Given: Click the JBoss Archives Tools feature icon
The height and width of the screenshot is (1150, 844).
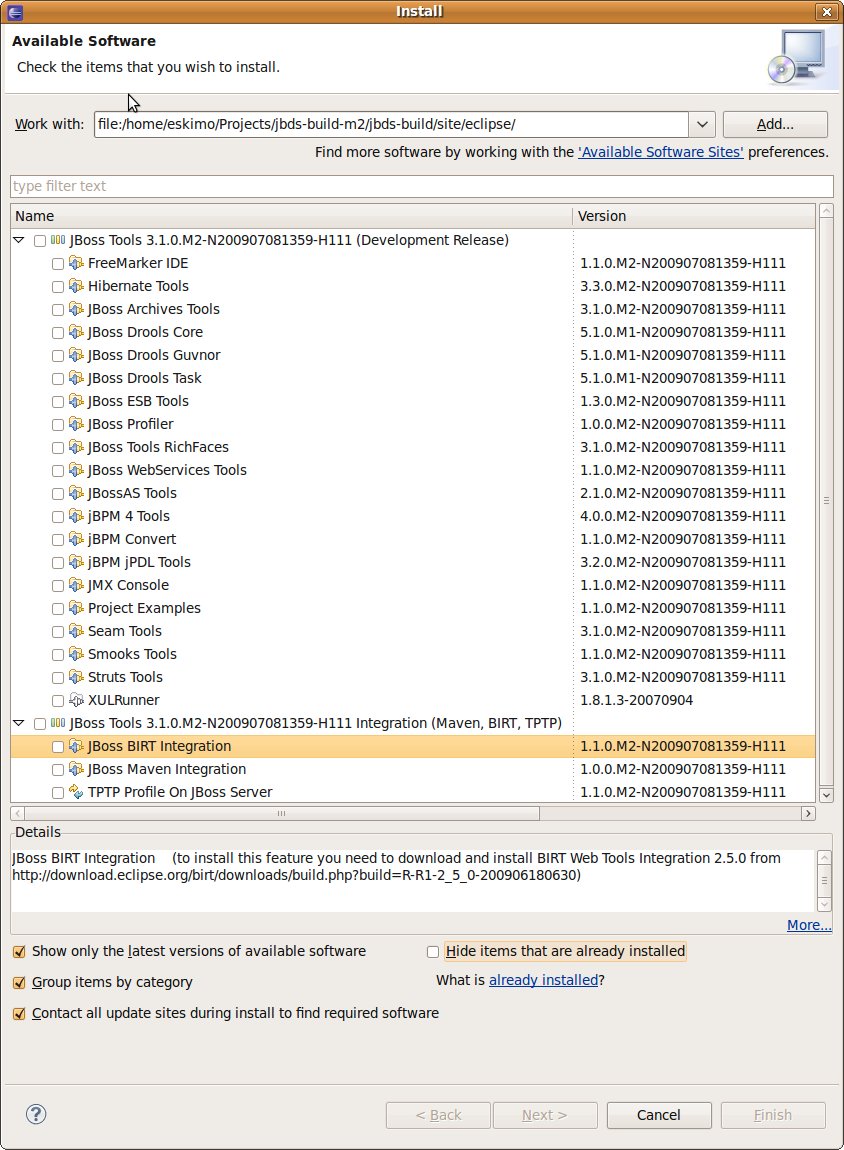Looking at the screenshot, I should click(x=76, y=309).
